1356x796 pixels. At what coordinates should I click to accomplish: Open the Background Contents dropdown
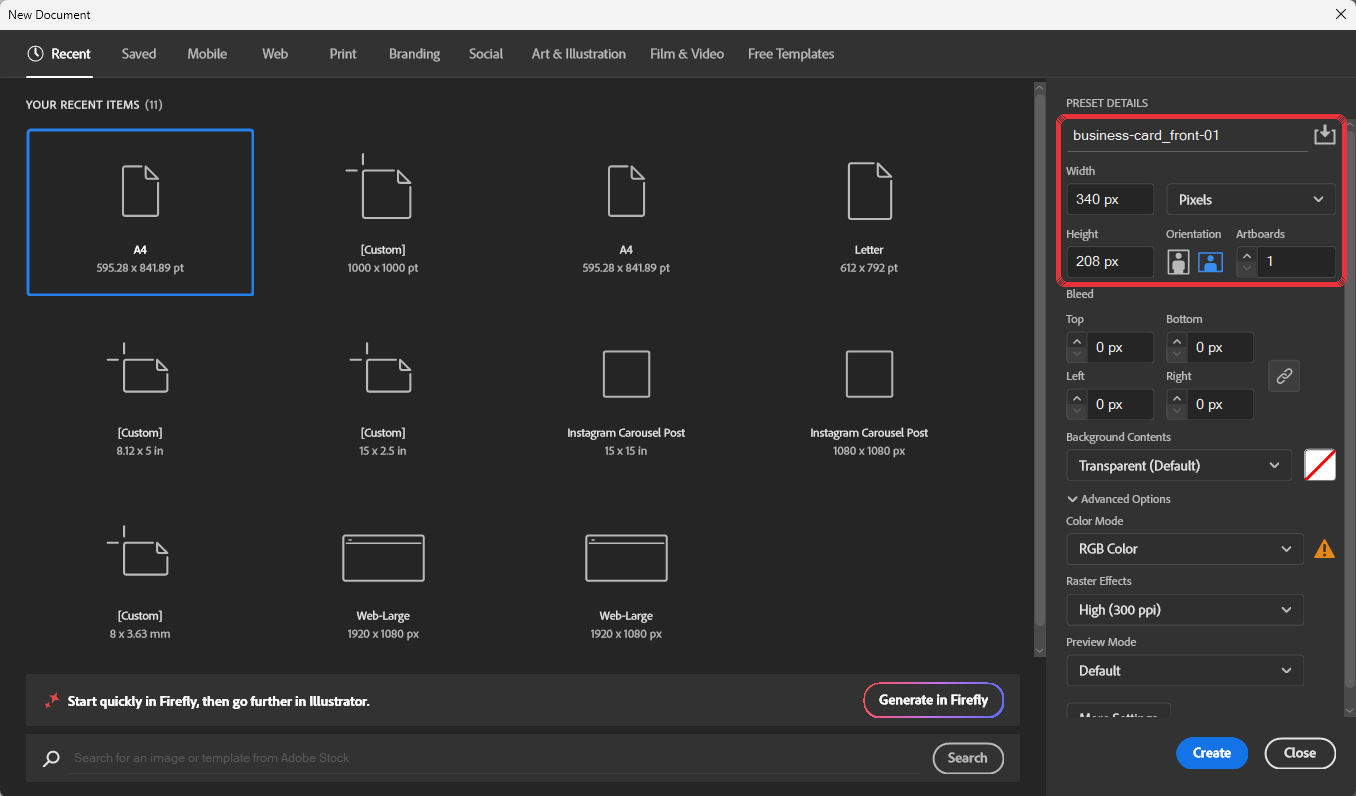tap(1180, 465)
